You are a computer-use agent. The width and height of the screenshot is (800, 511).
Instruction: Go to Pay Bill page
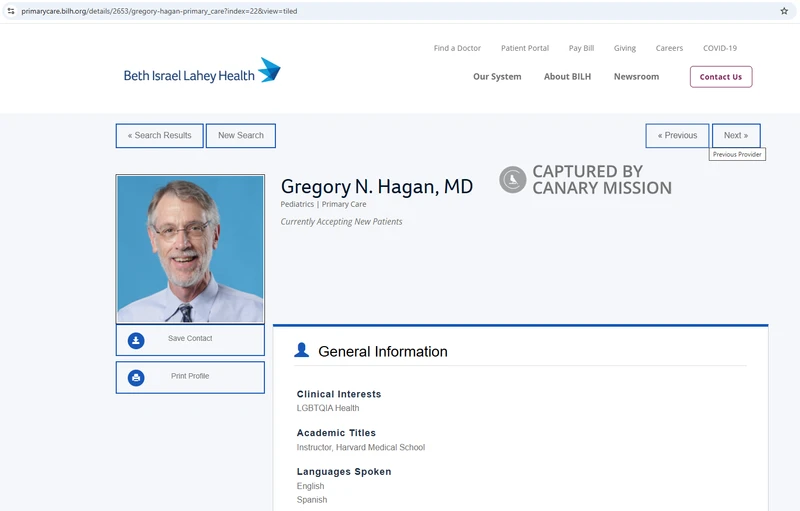582,48
